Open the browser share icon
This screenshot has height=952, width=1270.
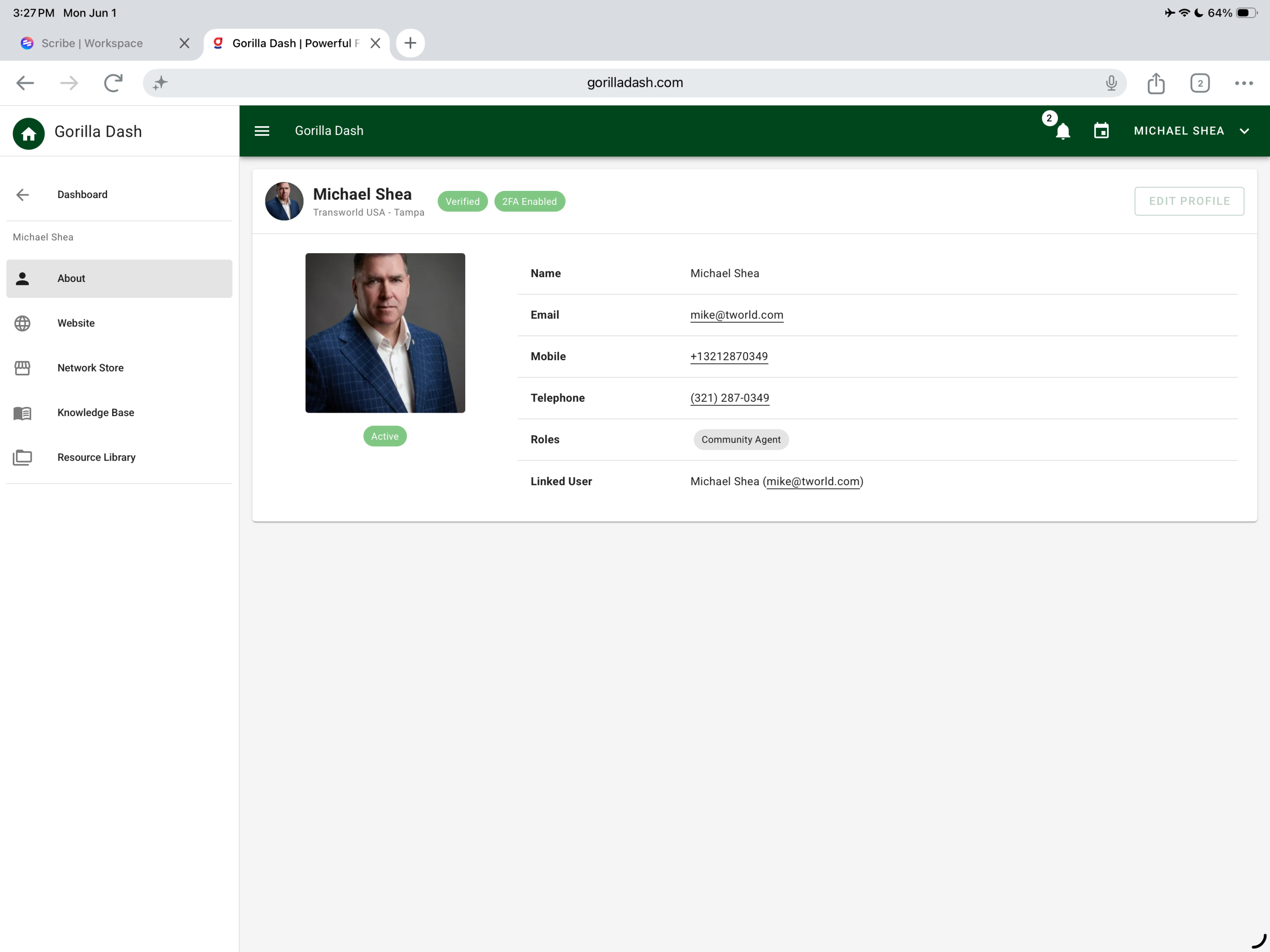[x=1156, y=83]
